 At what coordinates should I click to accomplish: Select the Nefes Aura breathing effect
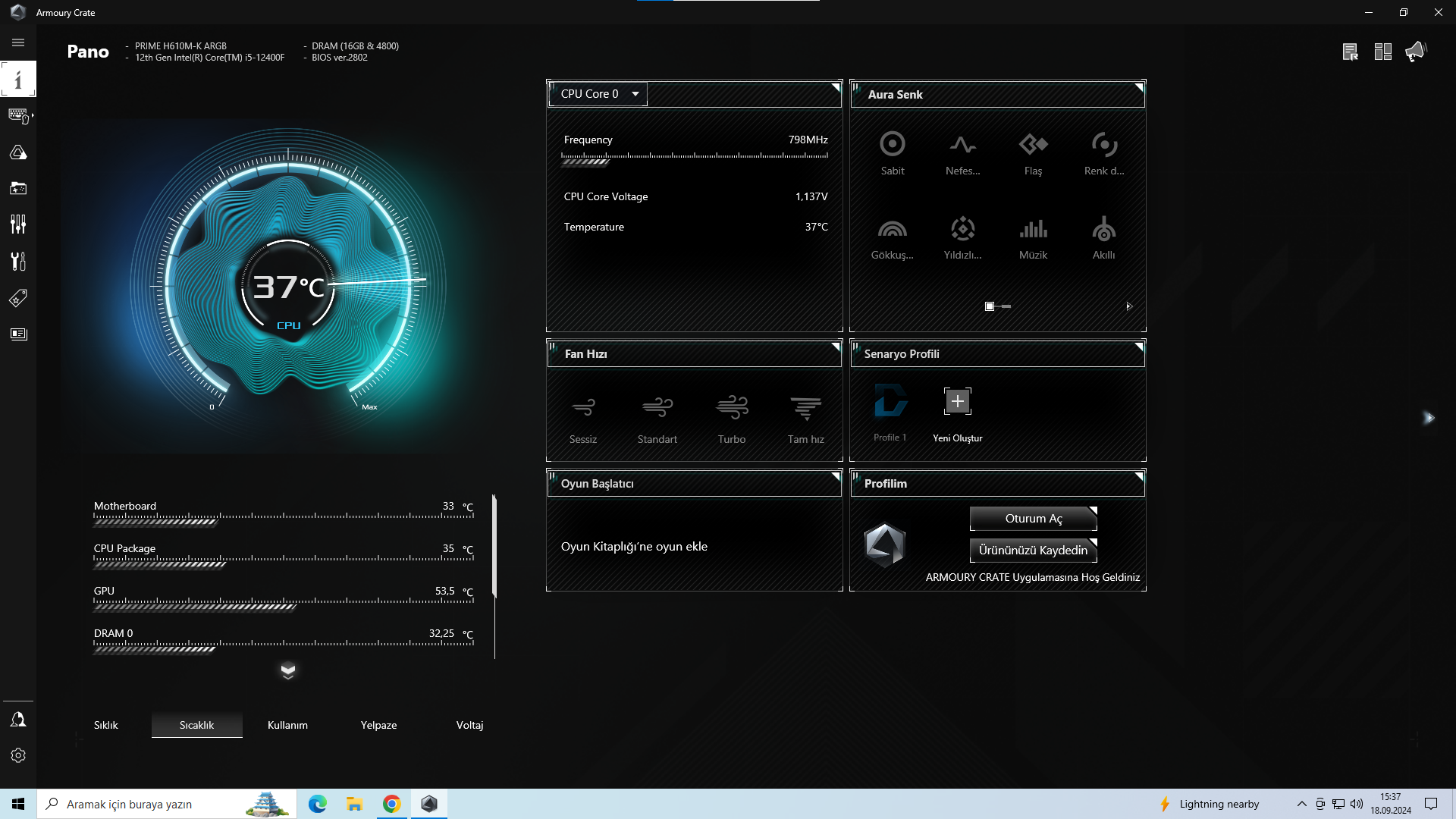pyautogui.click(x=963, y=154)
